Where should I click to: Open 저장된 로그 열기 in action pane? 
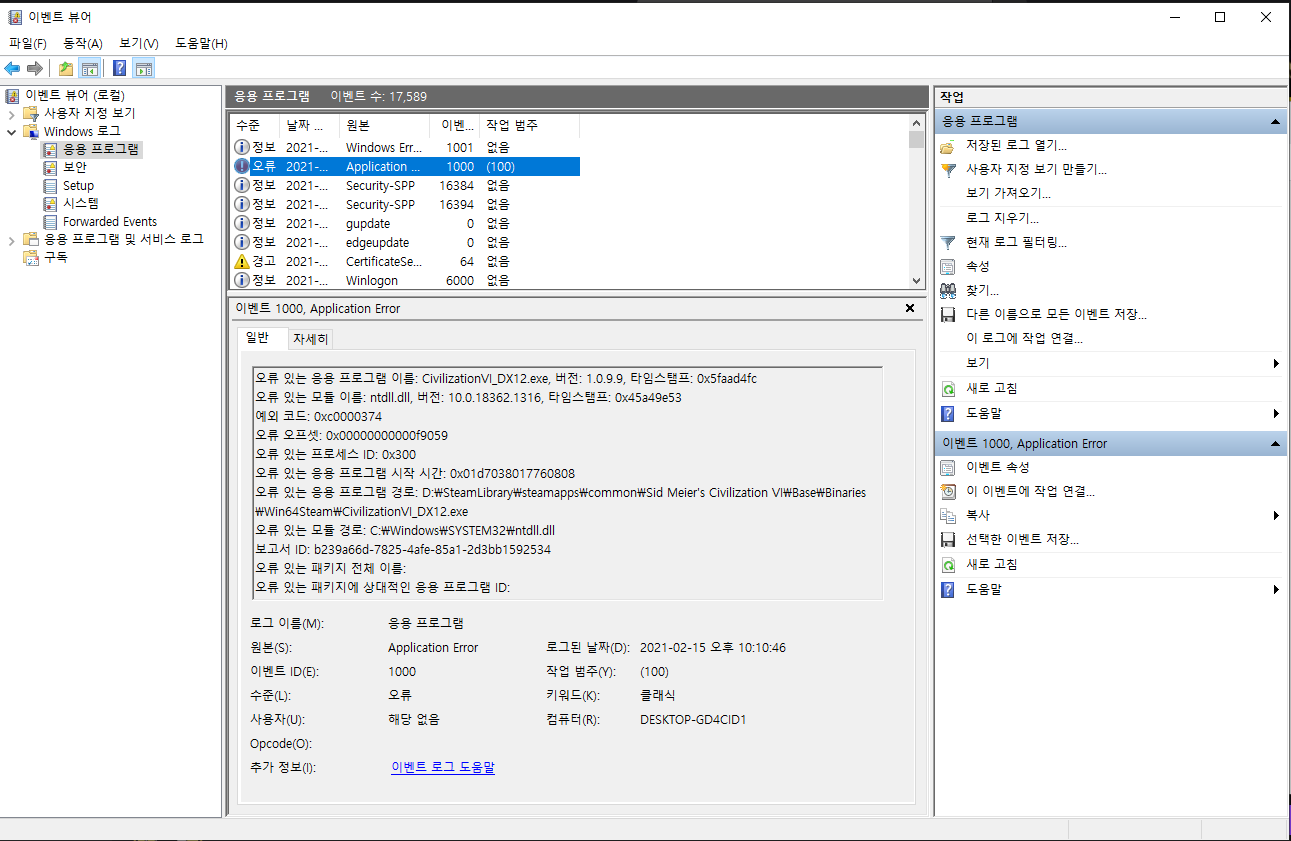pos(1016,146)
